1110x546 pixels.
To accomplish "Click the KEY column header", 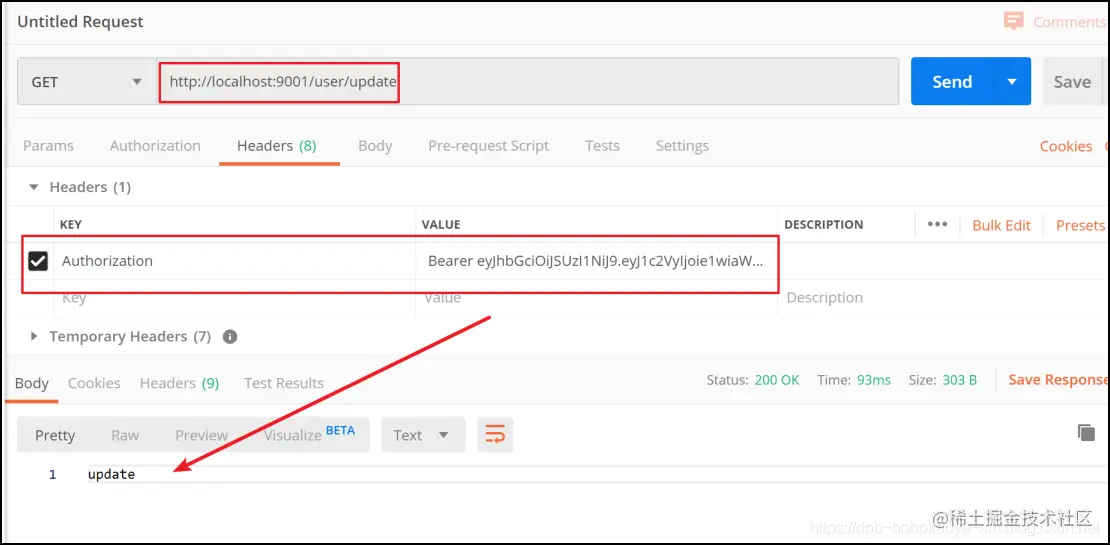I will tap(71, 224).
